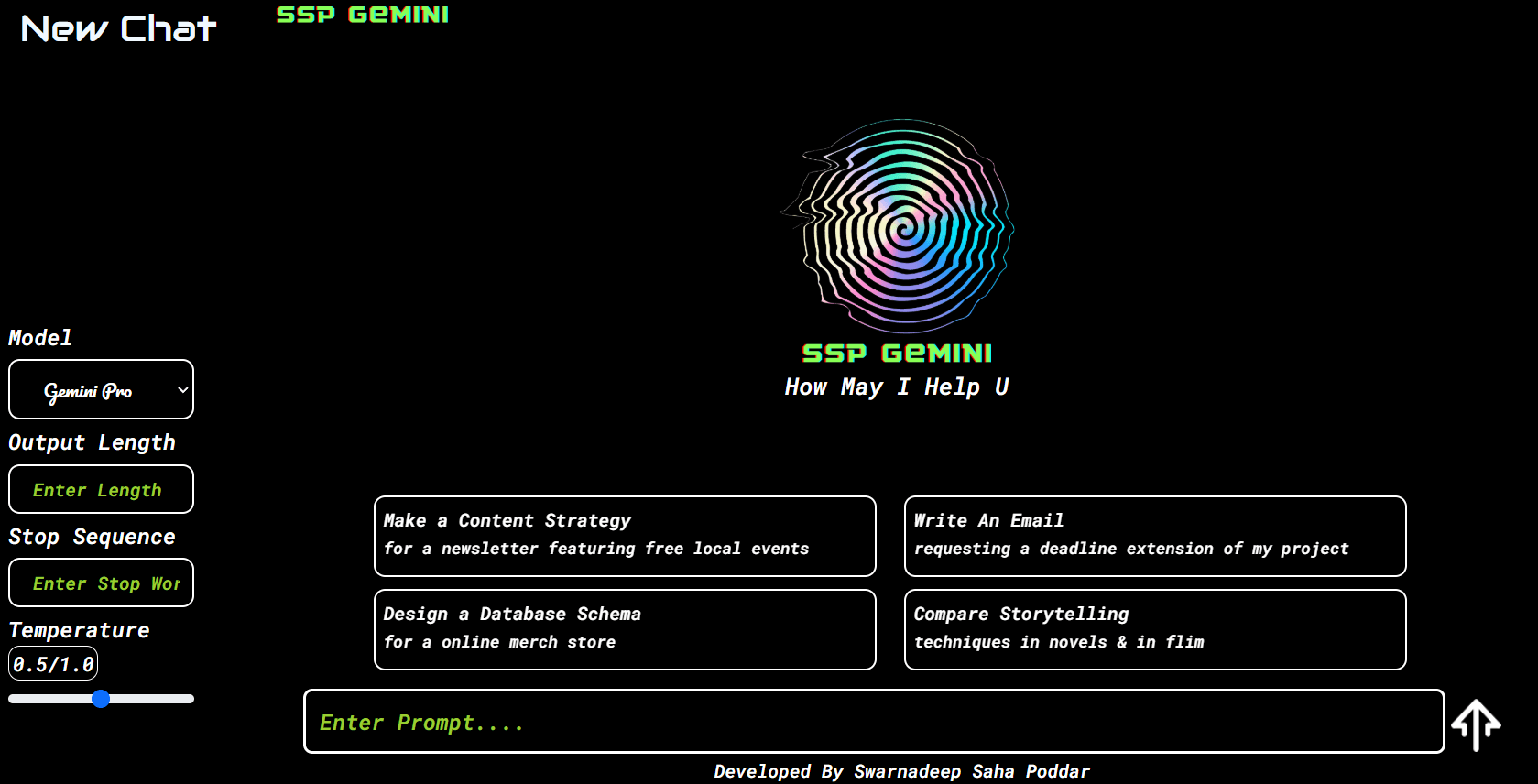
Task: Select Make a Content Strategy suggestion card
Action: [625, 536]
